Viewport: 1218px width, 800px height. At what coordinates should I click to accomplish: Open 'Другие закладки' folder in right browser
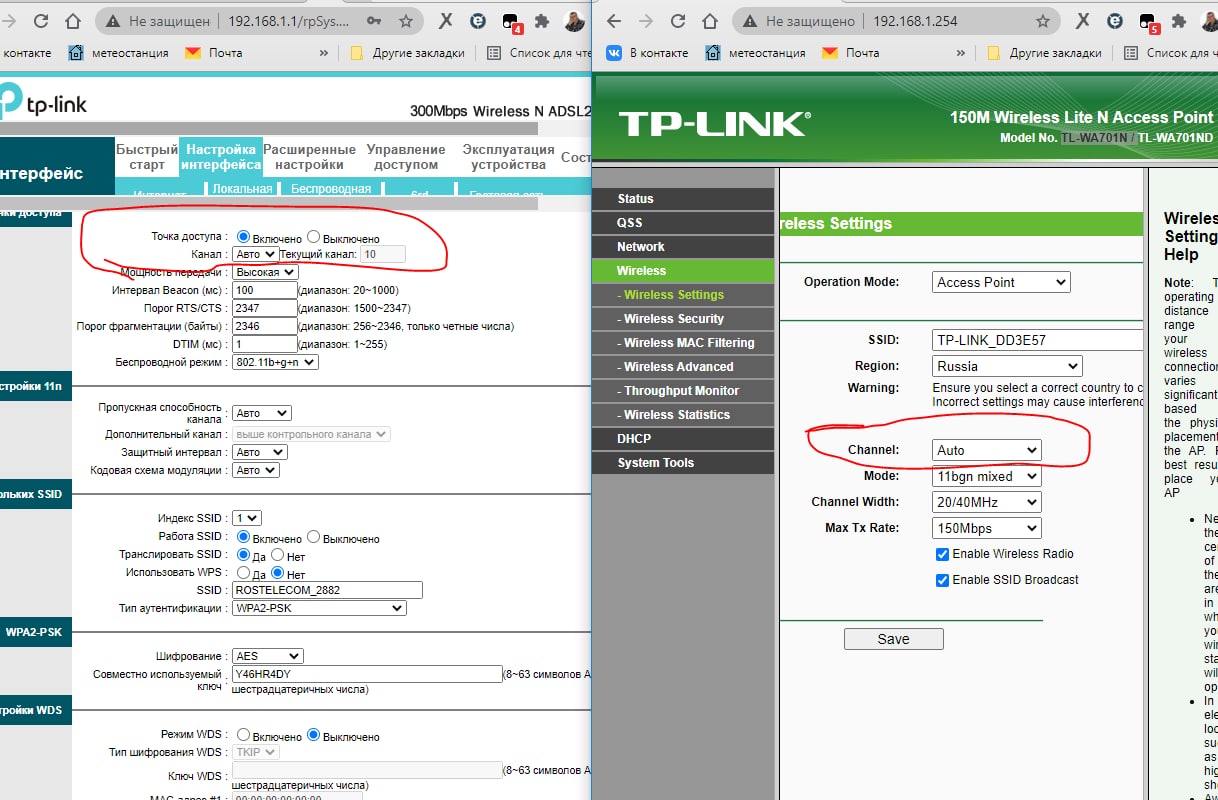pyautogui.click(x=1044, y=53)
